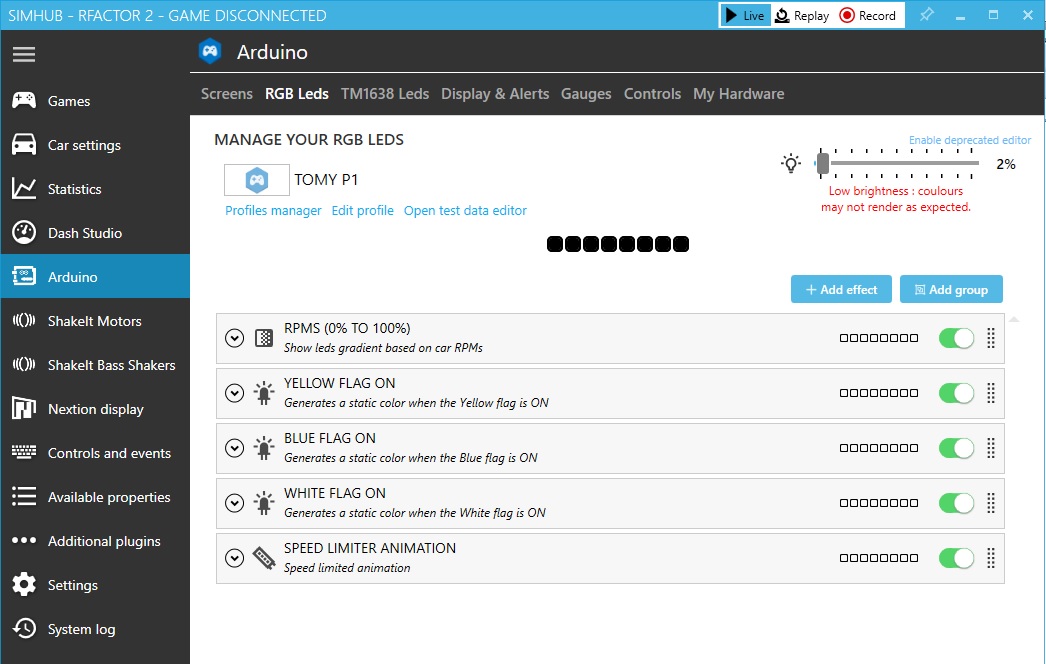The height and width of the screenshot is (664, 1046).
Task: Open the TM1638 Leds tab
Action: [x=385, y=93]
